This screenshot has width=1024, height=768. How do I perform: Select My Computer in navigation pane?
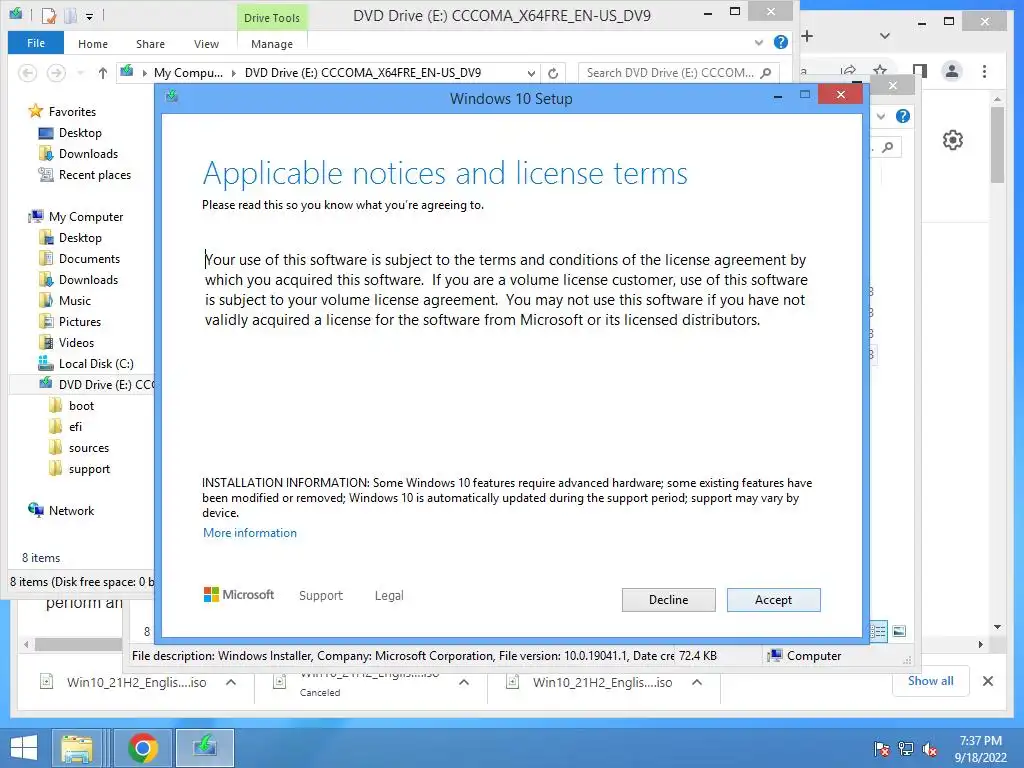pos(86,217)
